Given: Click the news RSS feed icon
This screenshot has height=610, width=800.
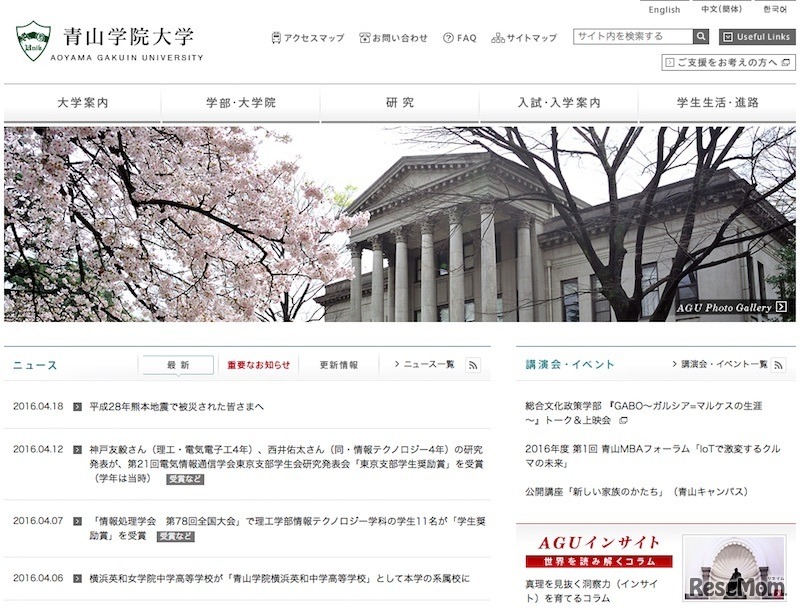Looking at the screenshot, I should pyautogui.click(x=473, y=365).
